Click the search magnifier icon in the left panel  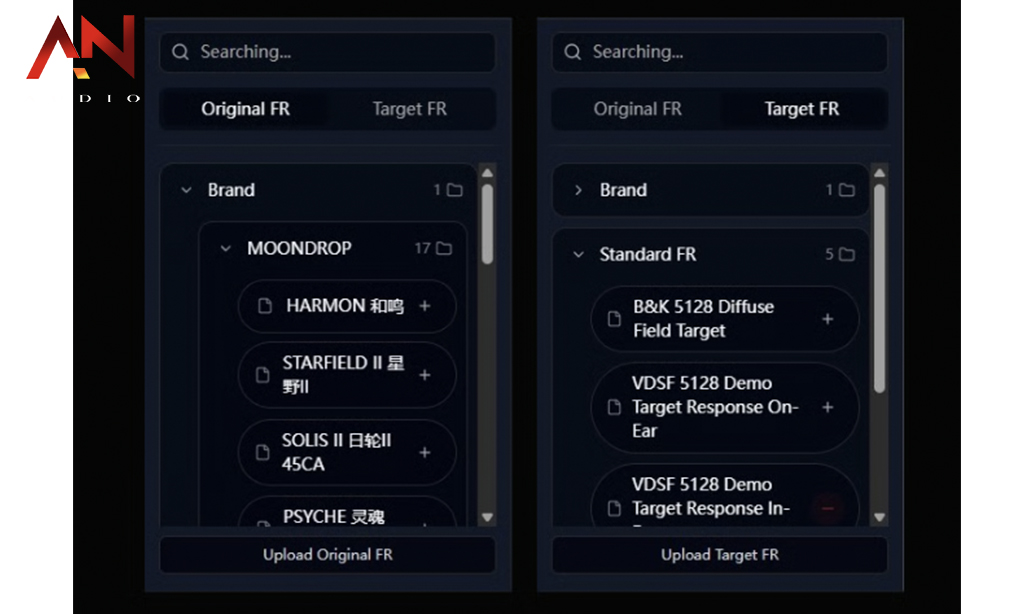point(180,52)
